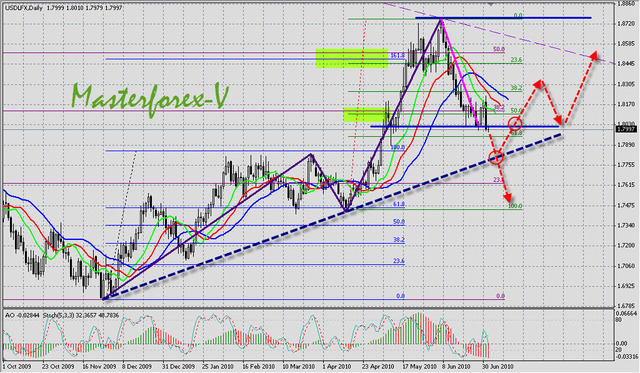Click the 8 Dec 2009 date label

coord(137,366)
